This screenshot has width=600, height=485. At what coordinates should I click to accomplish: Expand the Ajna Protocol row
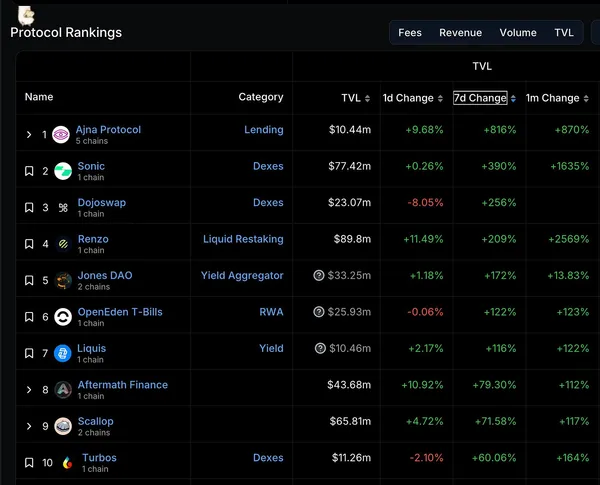(29, 135)
